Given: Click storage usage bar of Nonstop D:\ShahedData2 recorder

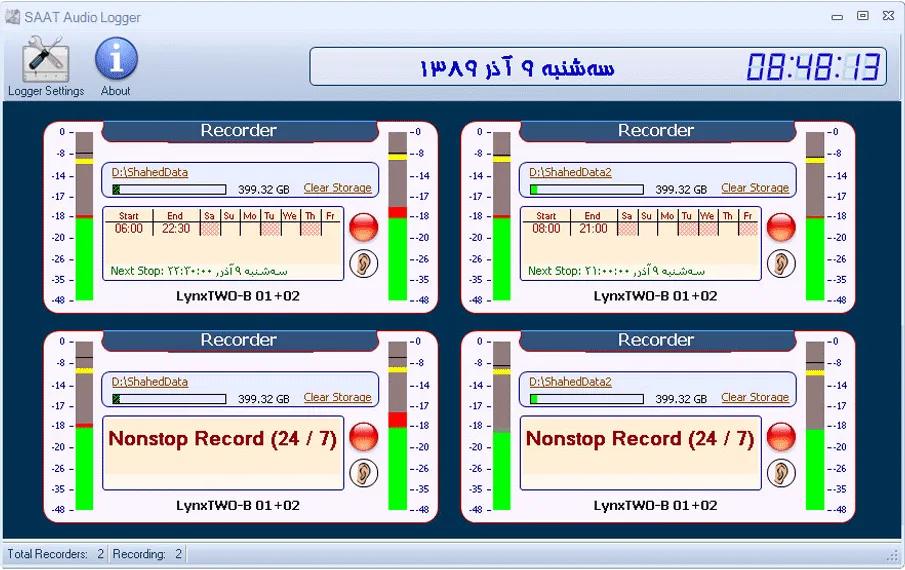Looking at the screenshot, I should click(x=586, y=399).
